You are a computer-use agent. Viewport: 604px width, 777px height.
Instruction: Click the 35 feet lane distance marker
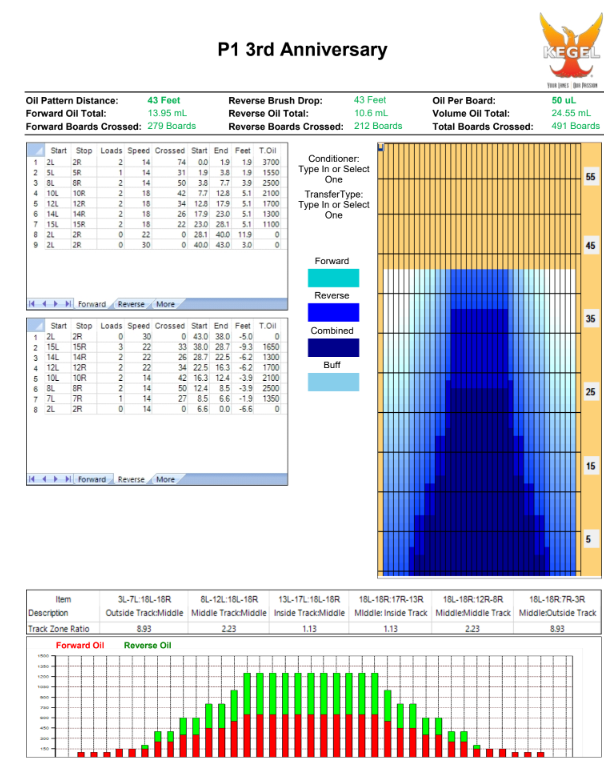pyautogui.click(x=590, y=318)
